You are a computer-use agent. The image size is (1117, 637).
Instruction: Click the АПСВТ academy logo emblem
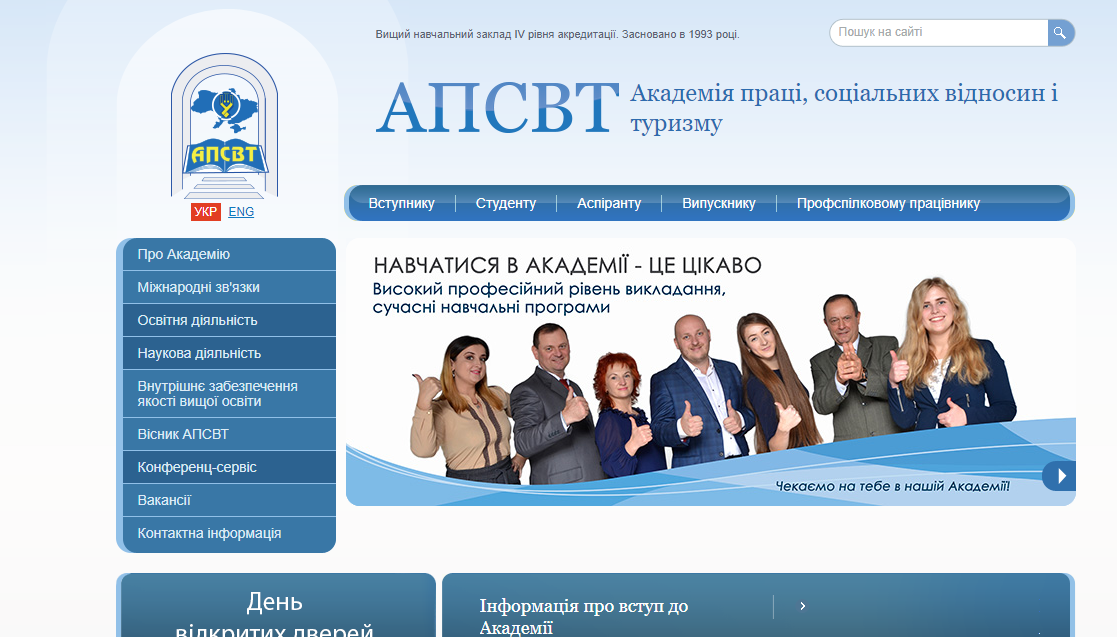[223, 130]
